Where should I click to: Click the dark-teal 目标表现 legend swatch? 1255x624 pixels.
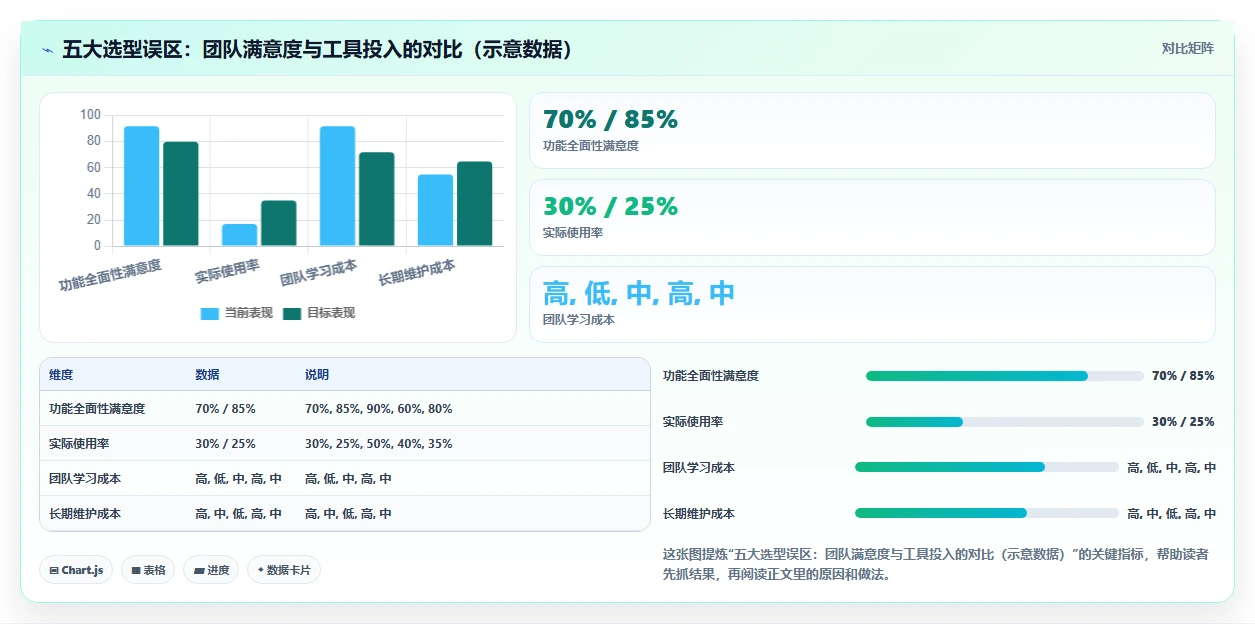coord(292,313)
